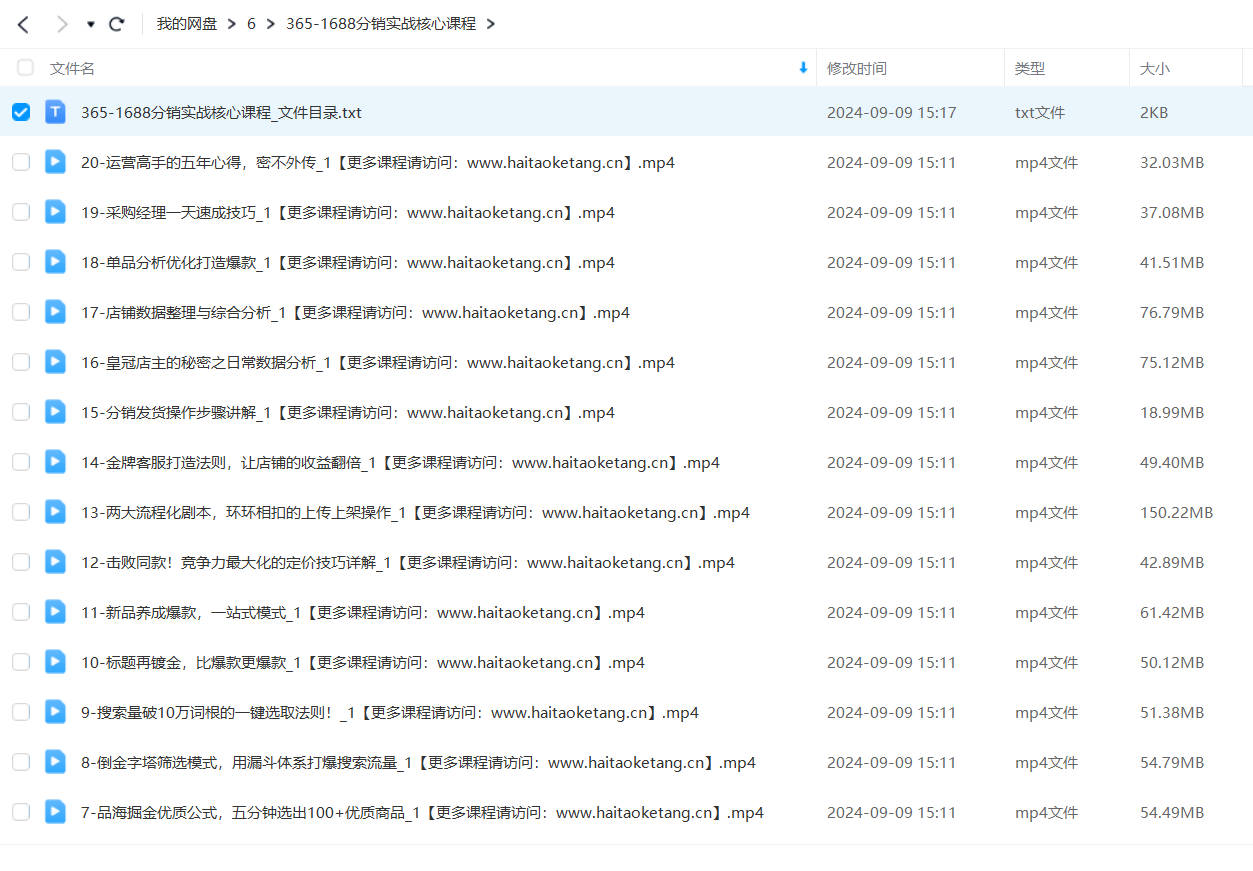Screen dimensions: 1253x871
Task: Click the 2KB size of the txt file
Action: click(x=1154, y=112)
